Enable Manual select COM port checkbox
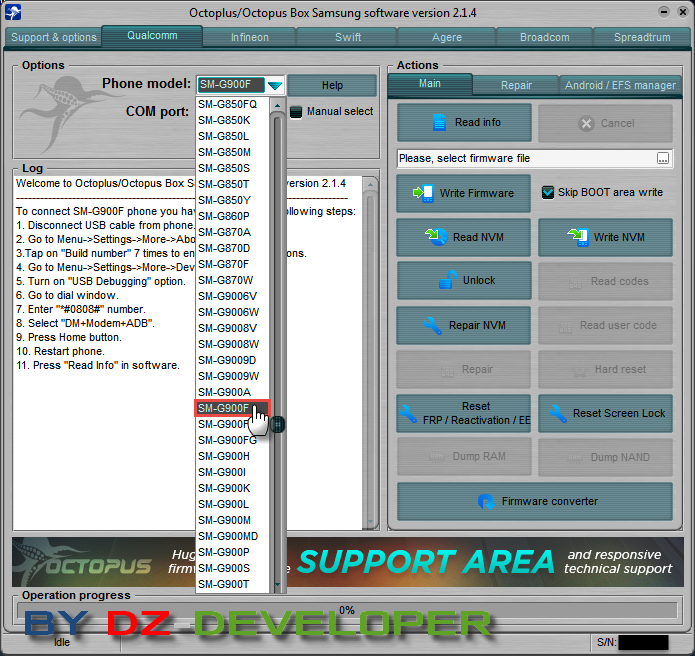 point(296,112)
